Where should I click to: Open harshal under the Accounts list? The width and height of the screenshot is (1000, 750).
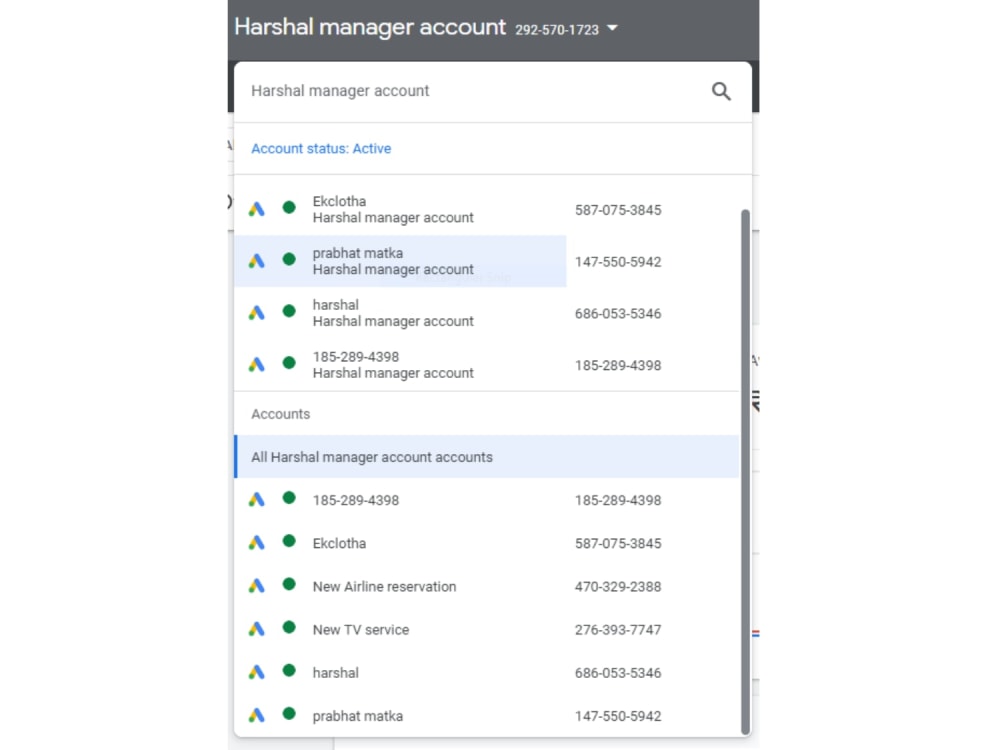[x=487, y=673]
